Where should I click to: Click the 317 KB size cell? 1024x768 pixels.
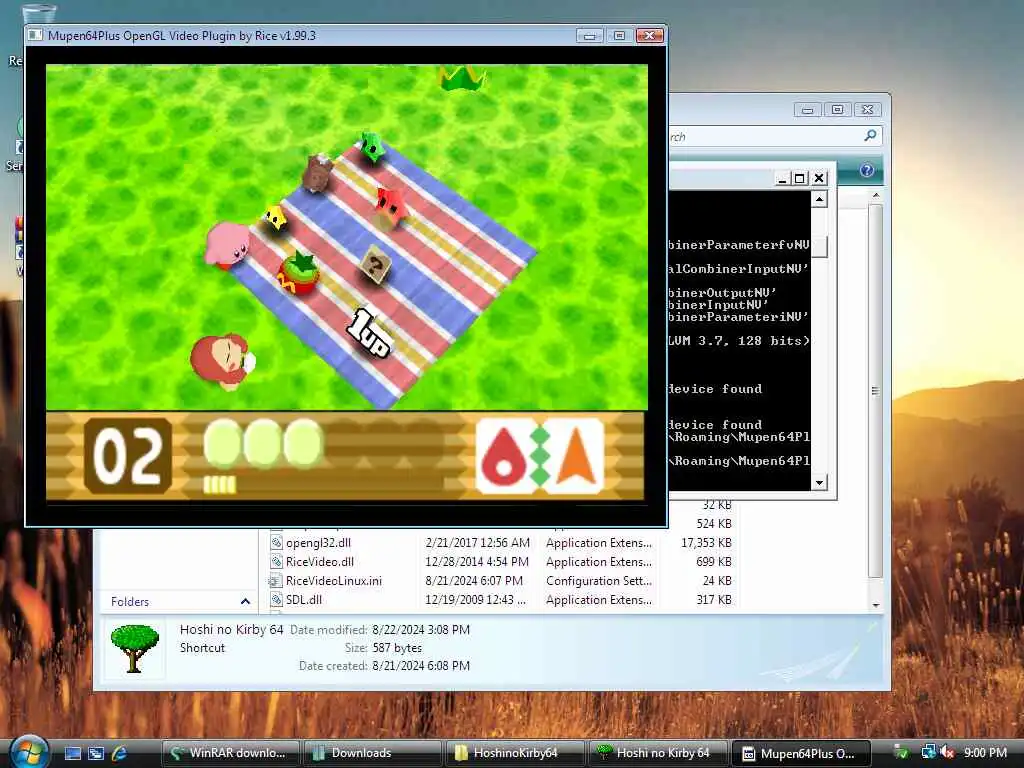tap(714, 600)
